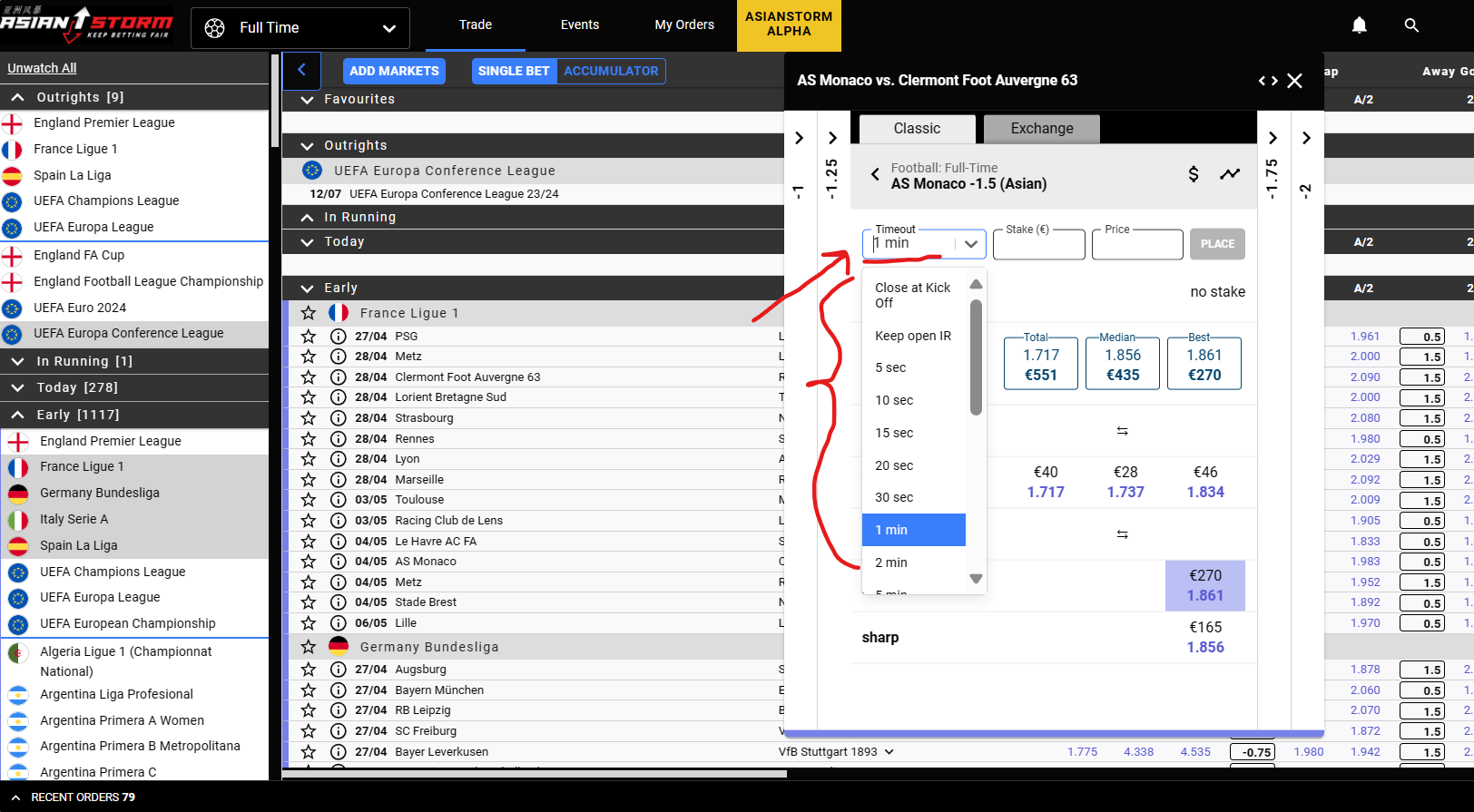Select the Classic bet tab

[x=917, y=129]
